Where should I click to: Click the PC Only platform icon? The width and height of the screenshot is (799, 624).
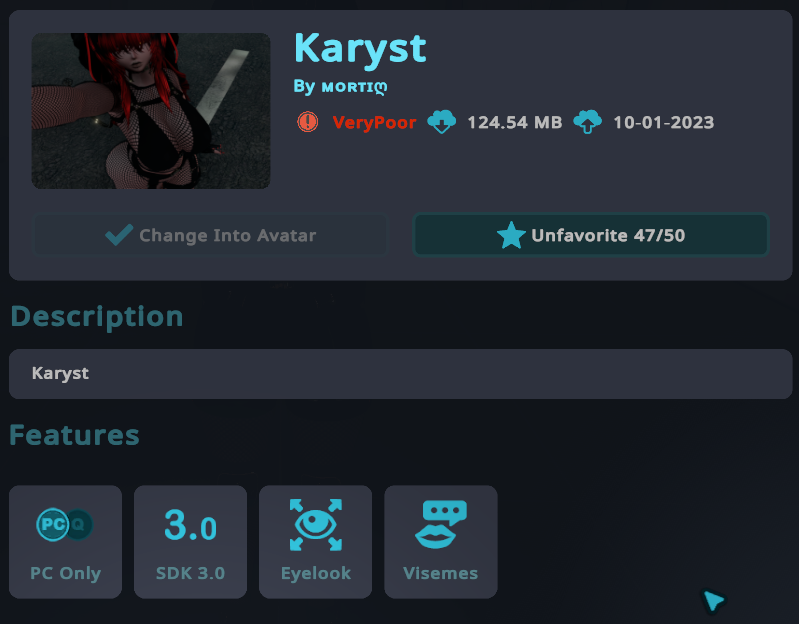65,525
